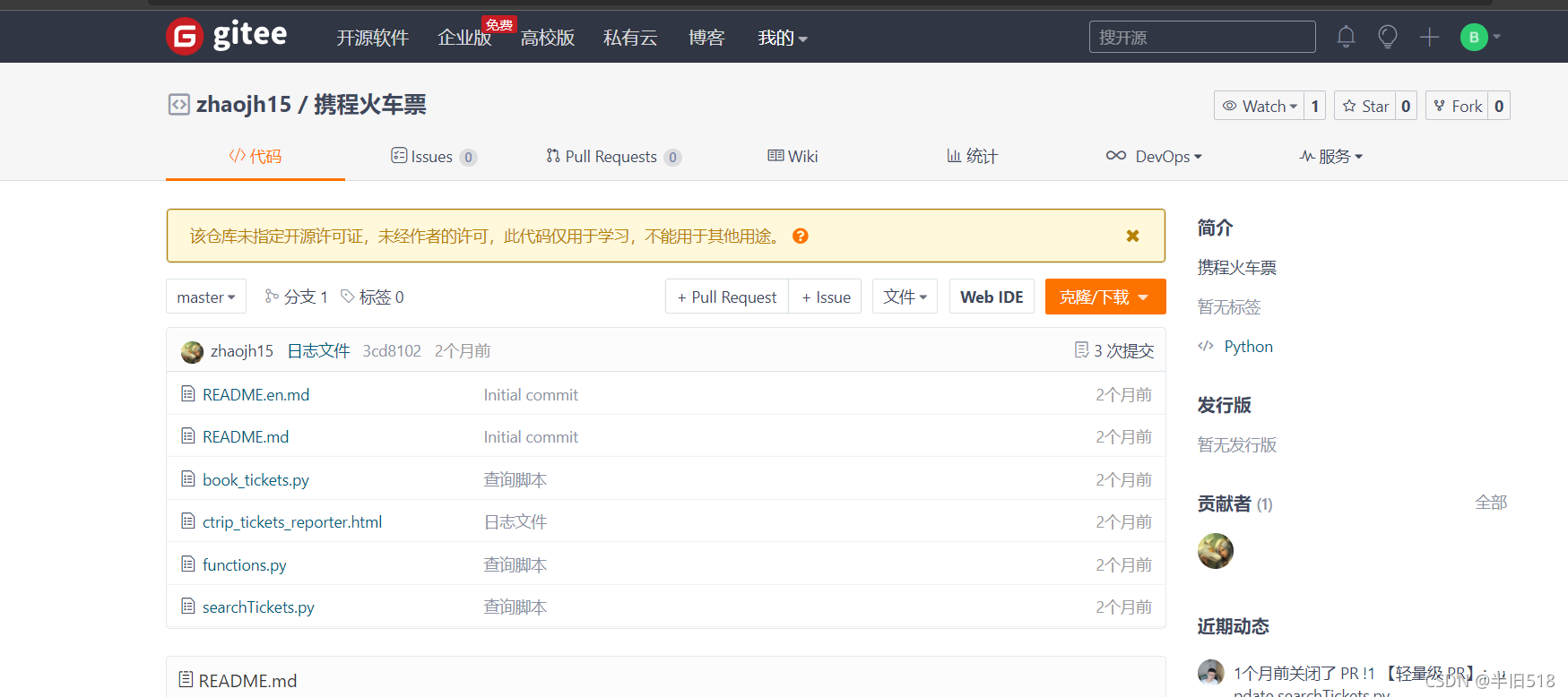
Task: Expand the 文件 dropdown
Action: point(905,297)
